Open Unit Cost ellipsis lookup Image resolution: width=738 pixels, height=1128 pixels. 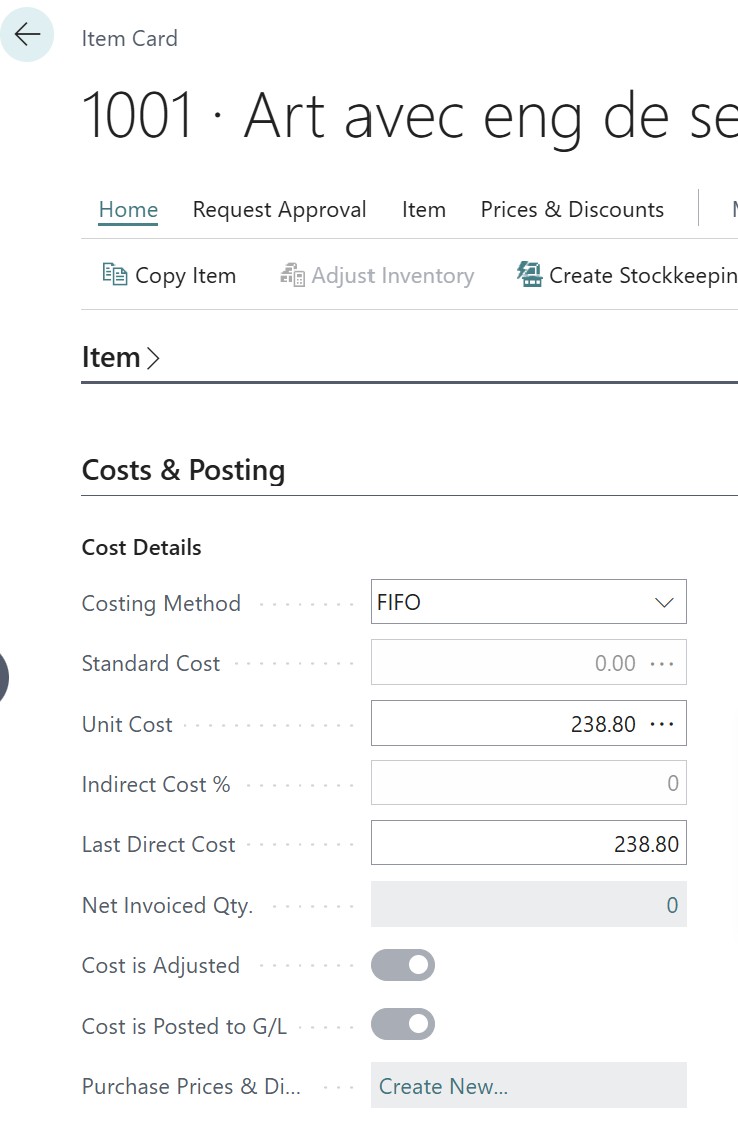[x=662, y=724]
